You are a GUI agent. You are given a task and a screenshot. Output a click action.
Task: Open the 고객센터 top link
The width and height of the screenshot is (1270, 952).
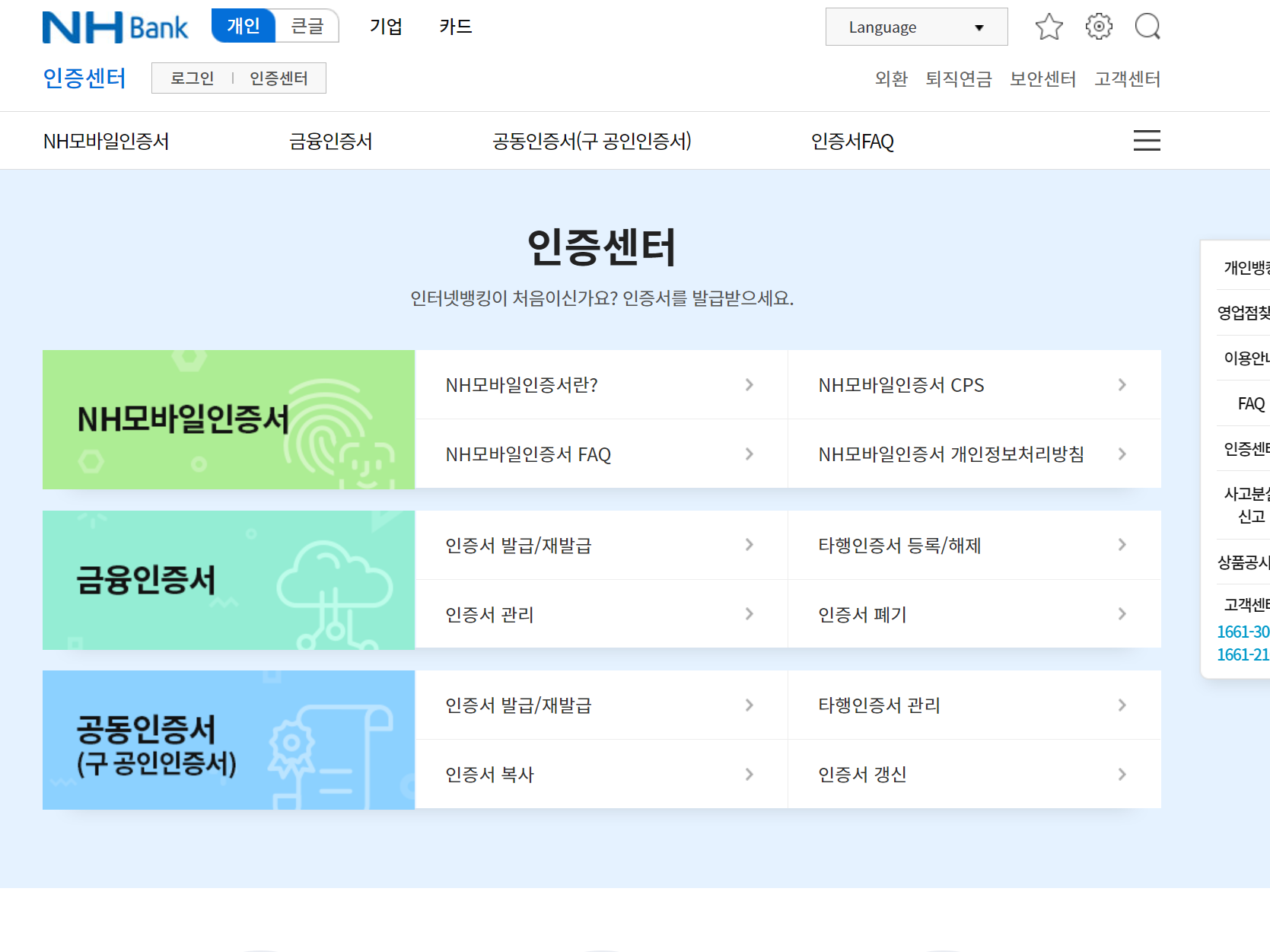coord(1127,79)
